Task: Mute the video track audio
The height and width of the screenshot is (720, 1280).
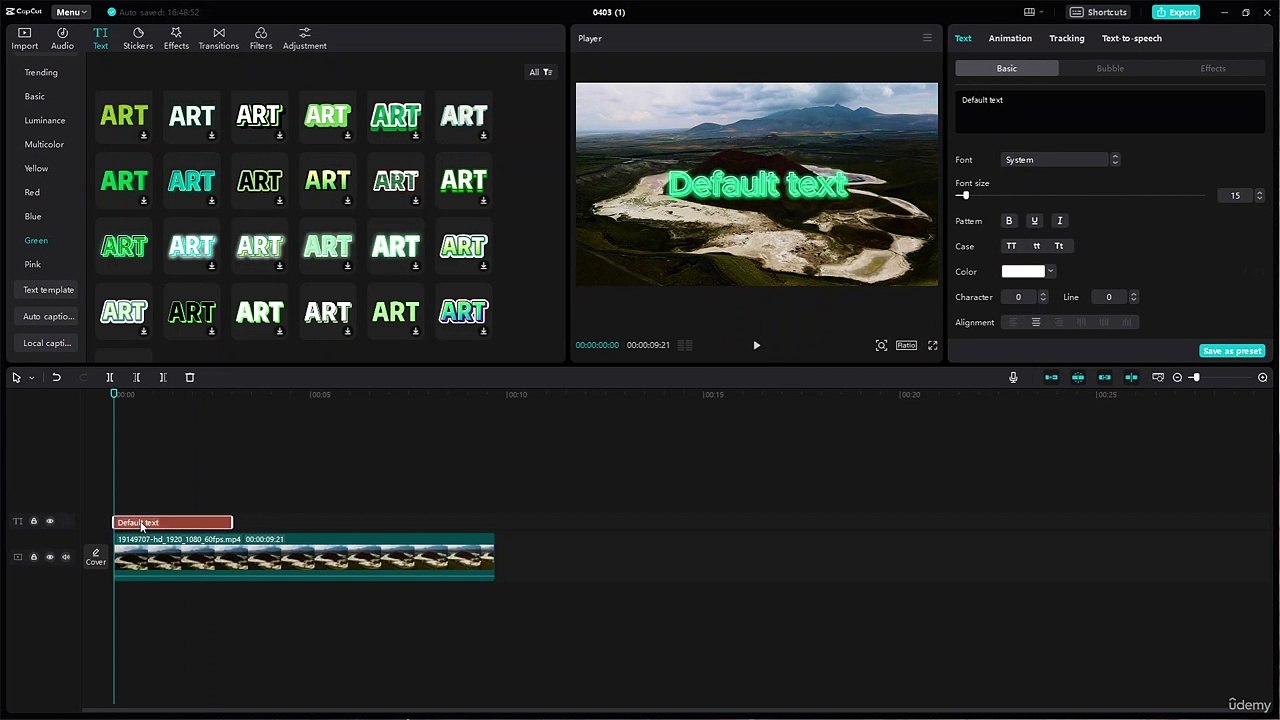Action: coord(67,557)
